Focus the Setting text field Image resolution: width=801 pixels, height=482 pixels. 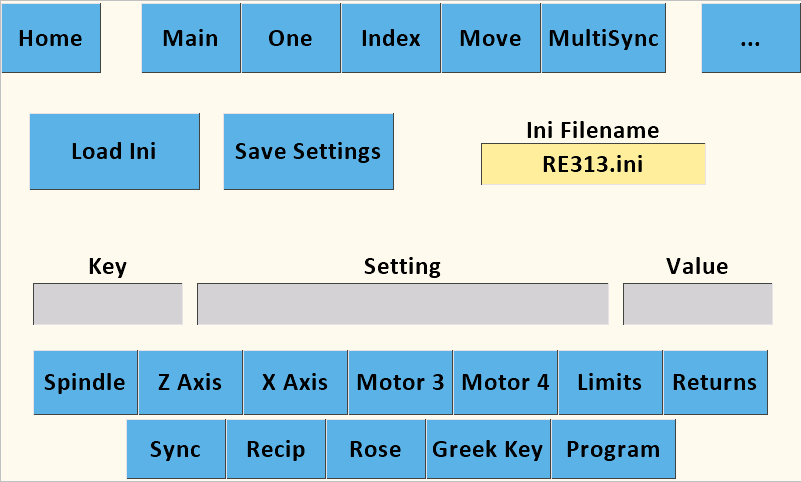pos(402,304)
